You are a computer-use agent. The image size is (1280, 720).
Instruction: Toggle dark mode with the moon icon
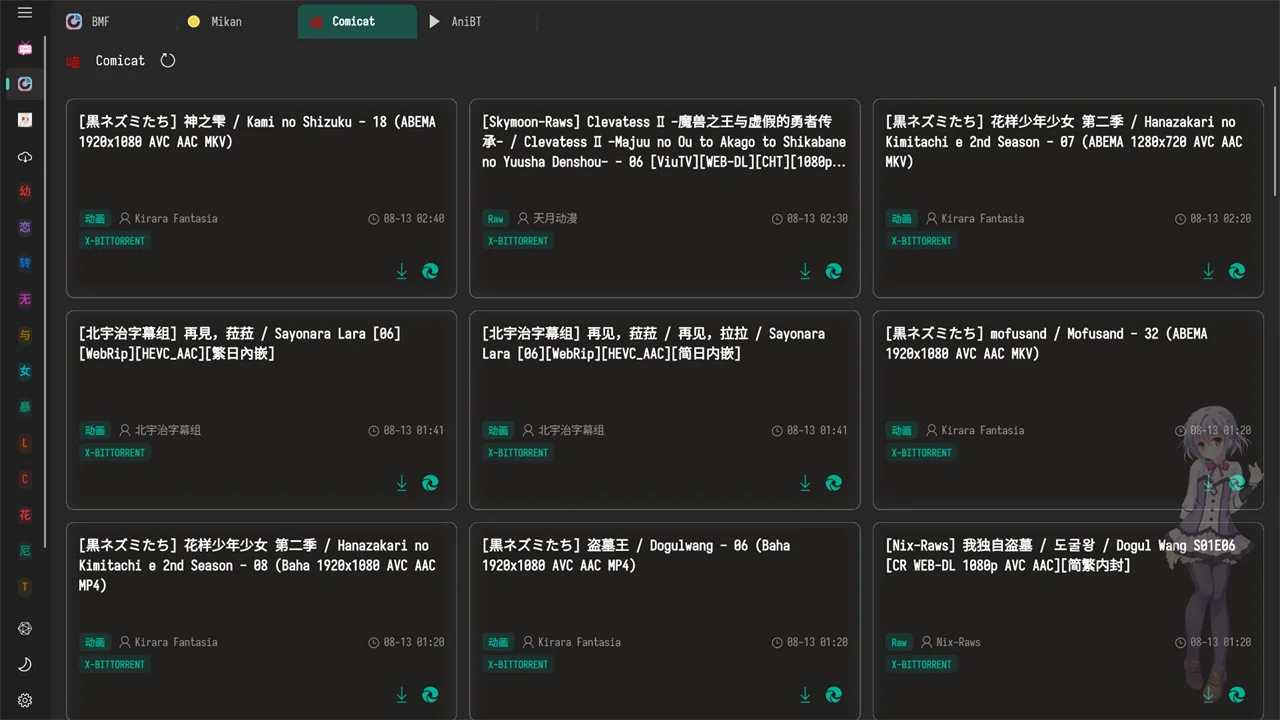point(25,665)
